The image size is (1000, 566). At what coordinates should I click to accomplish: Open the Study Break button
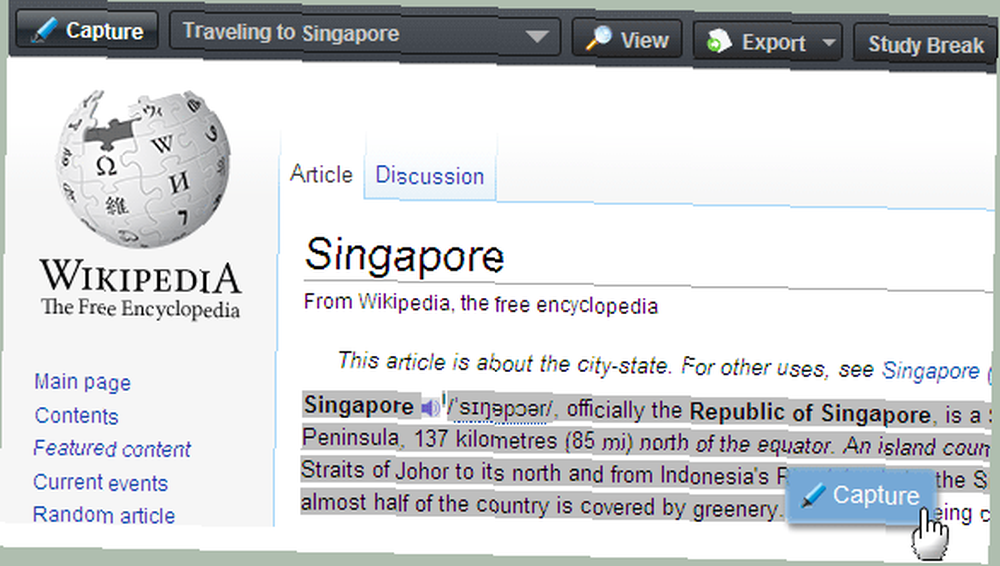(925, 45)
